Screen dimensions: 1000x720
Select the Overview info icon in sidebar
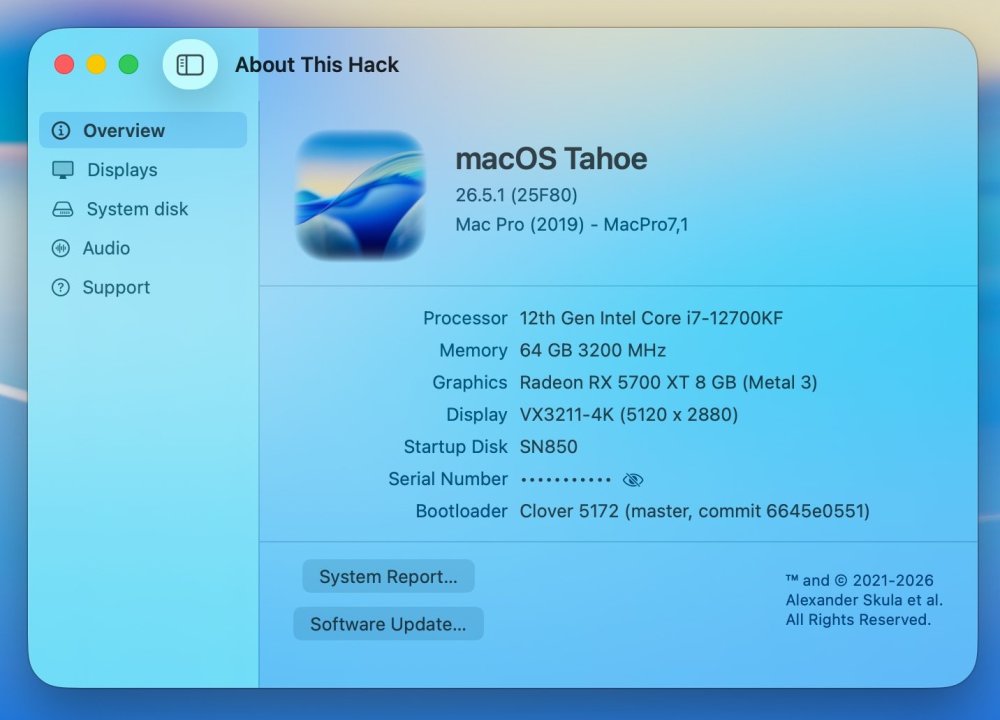pyautogui.click(x=61, y=131)
